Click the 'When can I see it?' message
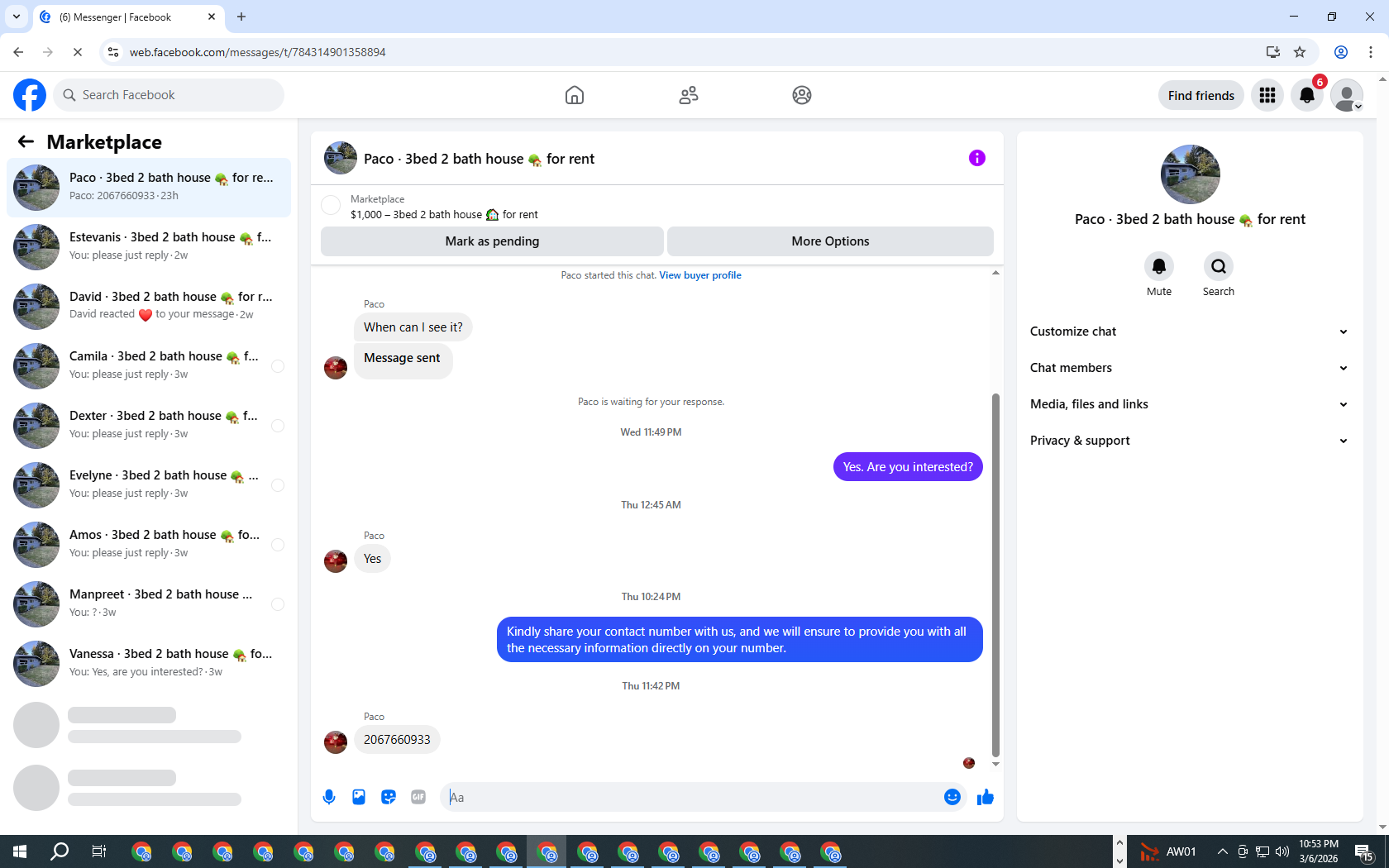Screen dimensions: 1389x868 tap(413, 327)
